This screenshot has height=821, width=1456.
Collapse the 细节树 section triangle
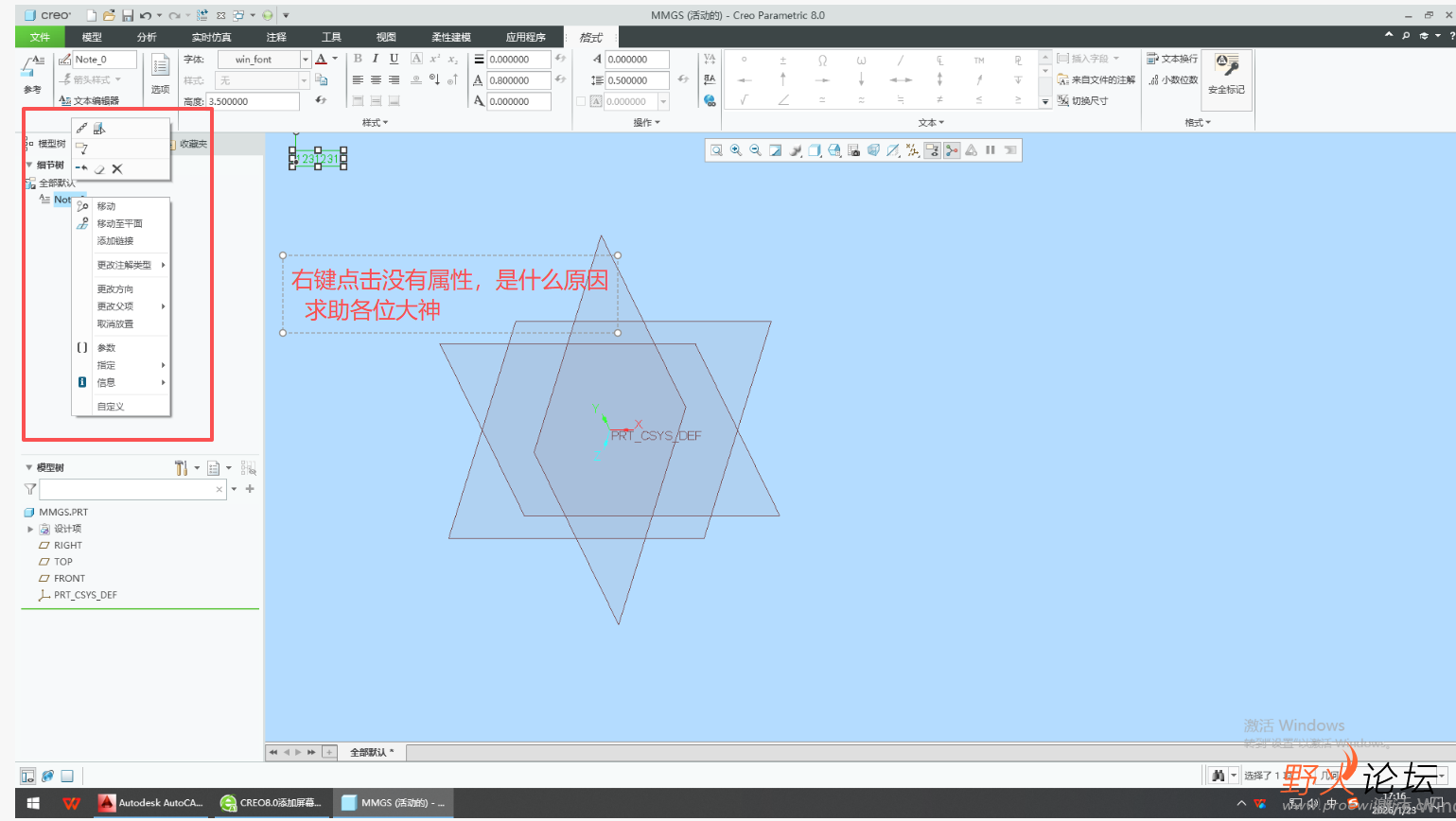click(x=29, y=165)
